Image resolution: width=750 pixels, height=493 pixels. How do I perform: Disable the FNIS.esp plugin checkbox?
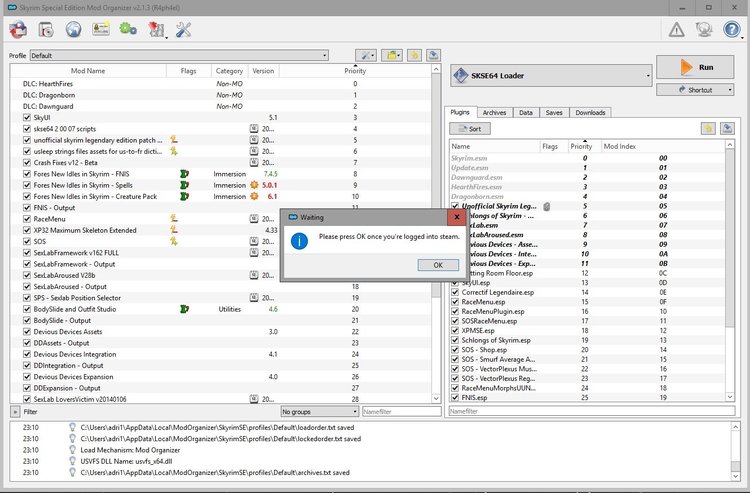pos(455,397)
